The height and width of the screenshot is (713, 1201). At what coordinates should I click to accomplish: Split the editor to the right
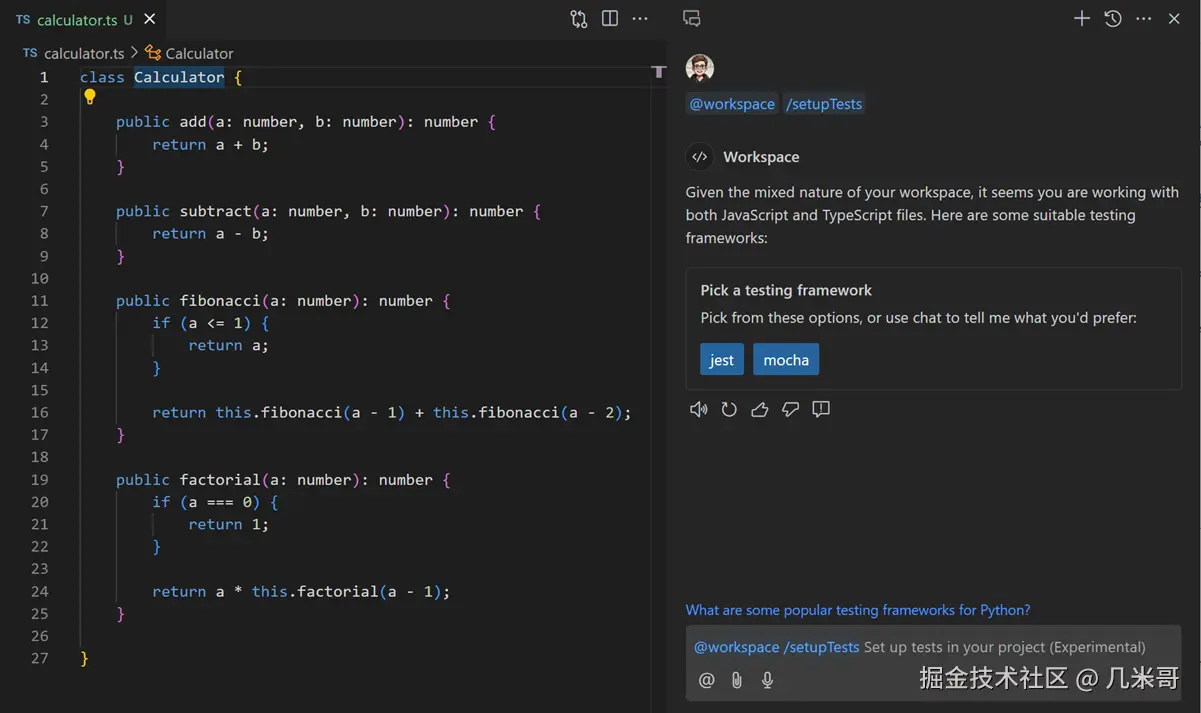610,19
